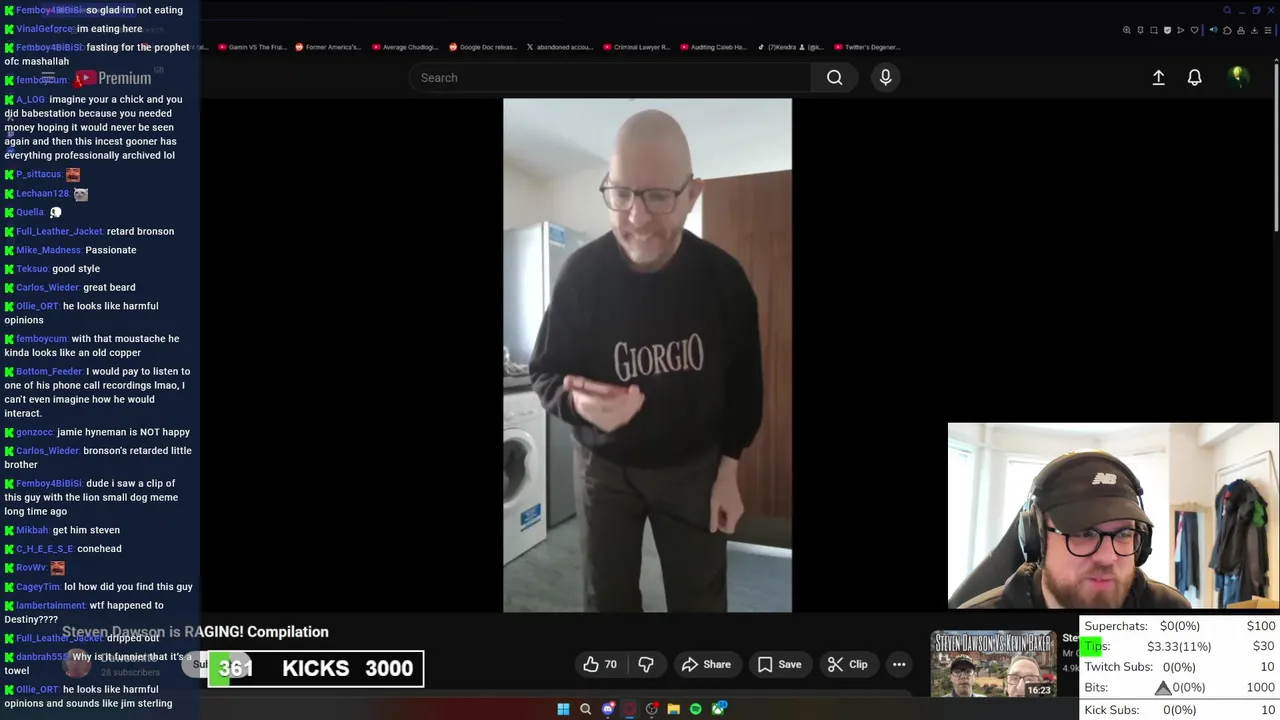Viewport: 1280px width, 720px height.
Task: Open YouTube notifications bell
Action: pos(1194,78)
